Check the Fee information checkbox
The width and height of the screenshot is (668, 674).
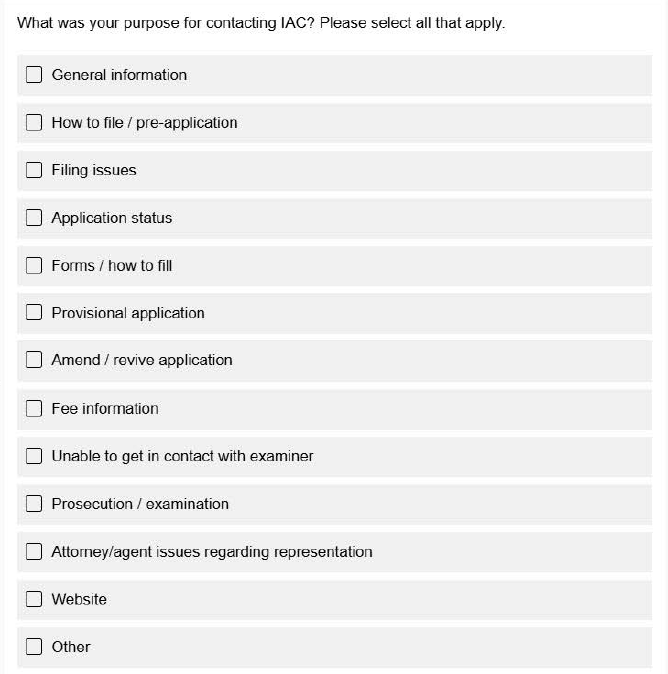coord(34,408)
